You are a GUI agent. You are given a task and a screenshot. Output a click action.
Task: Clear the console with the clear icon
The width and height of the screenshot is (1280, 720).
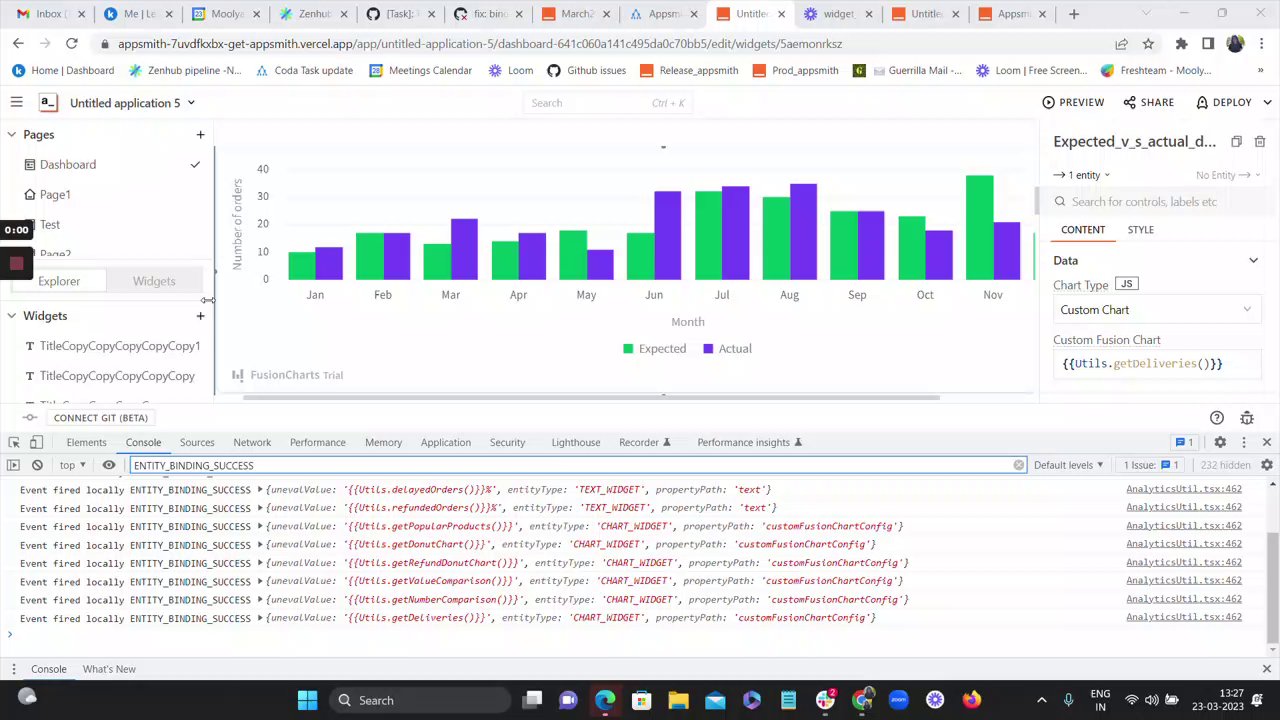(37, 465)
